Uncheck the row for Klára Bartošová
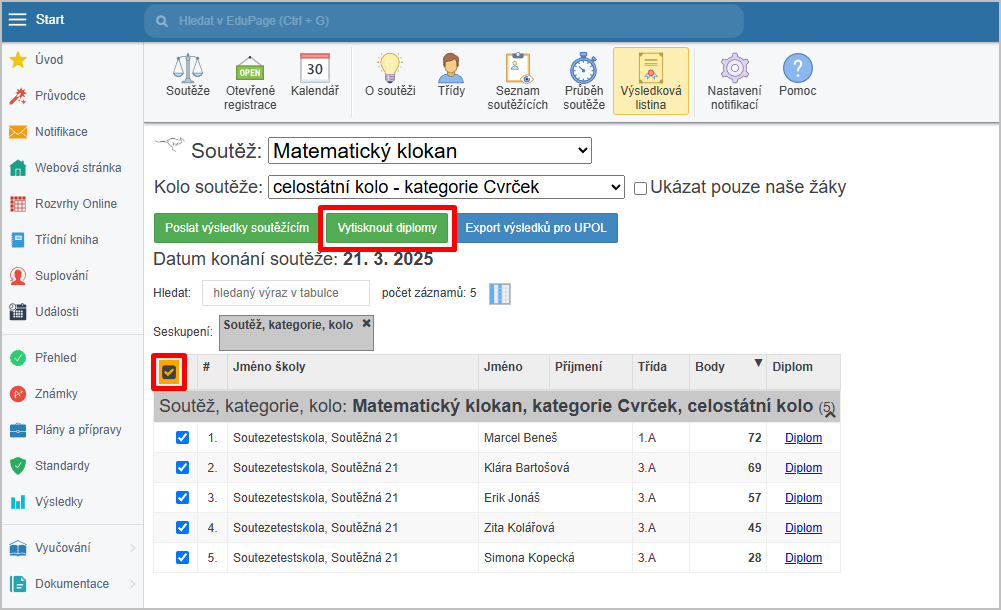 (183, 468)
